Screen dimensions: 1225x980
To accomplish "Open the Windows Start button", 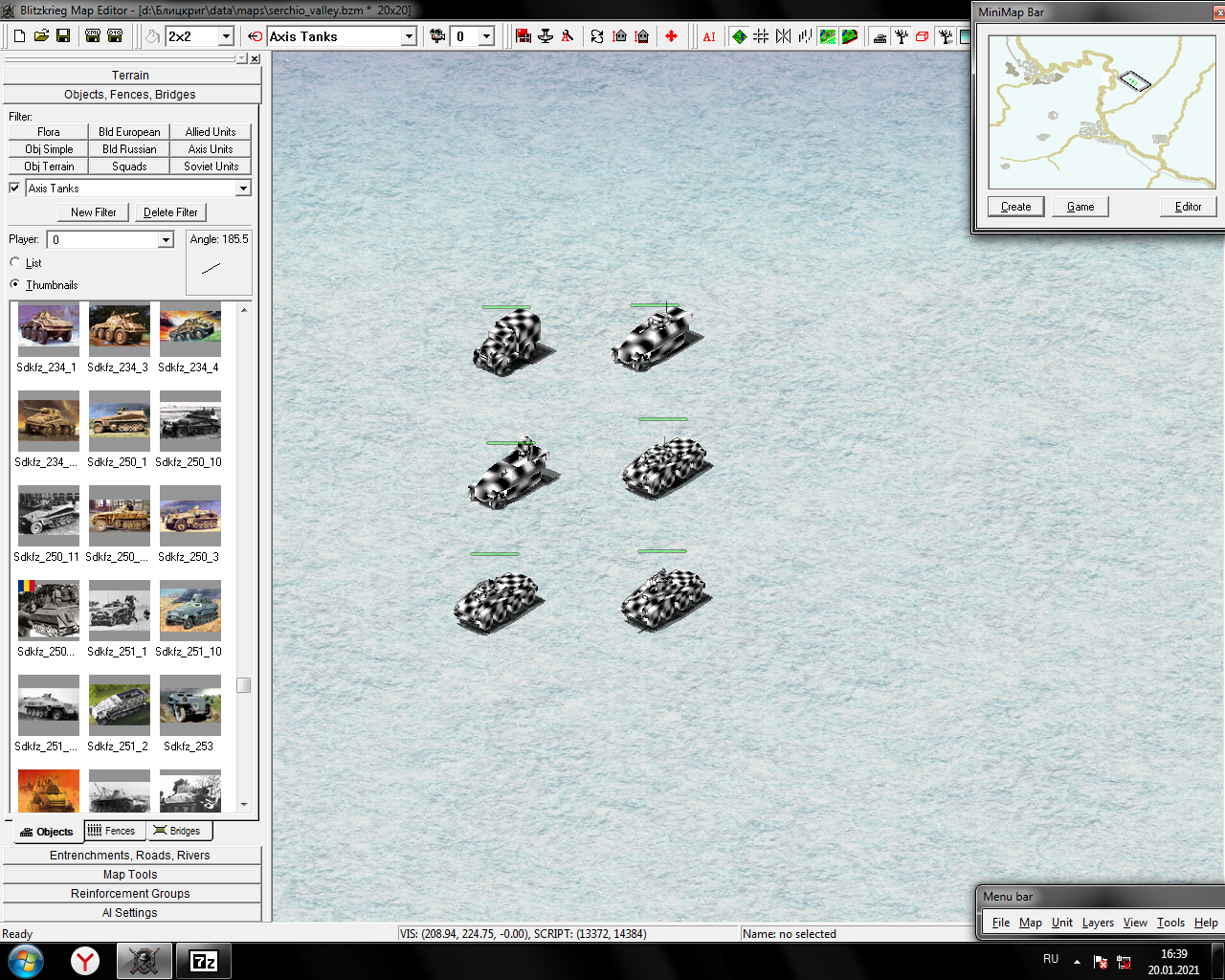I will coord(26,961).
